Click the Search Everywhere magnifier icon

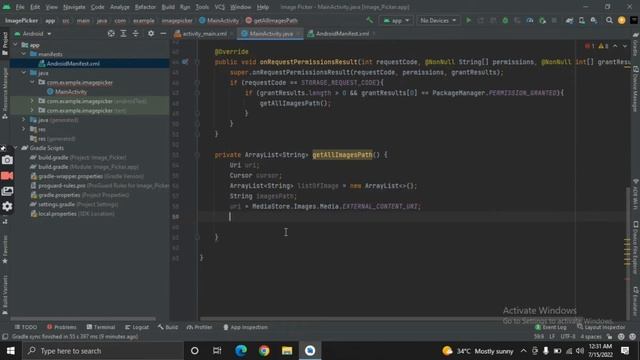(x=609, y=20)
